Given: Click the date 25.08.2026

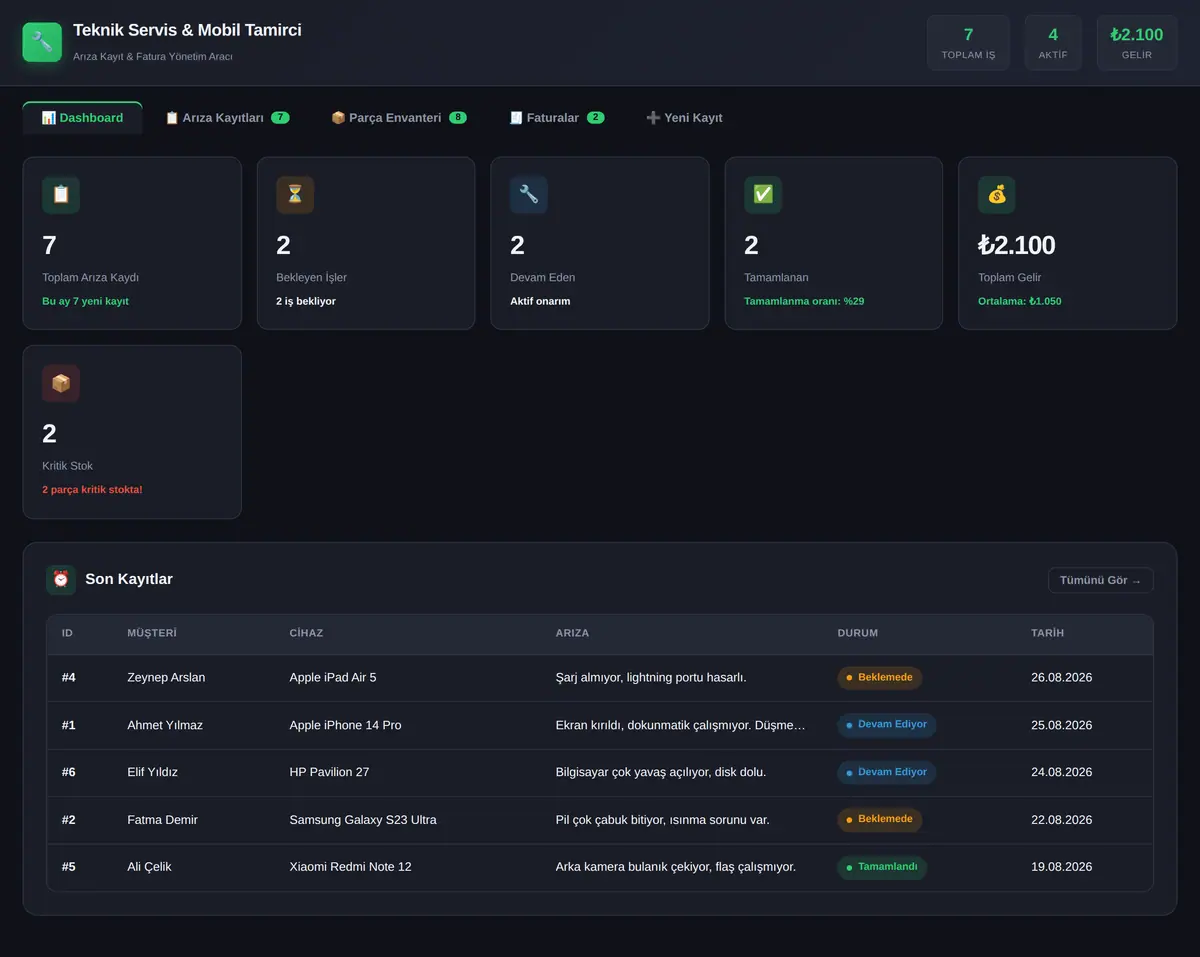Looking at the screenshot, I should 1061,725.
